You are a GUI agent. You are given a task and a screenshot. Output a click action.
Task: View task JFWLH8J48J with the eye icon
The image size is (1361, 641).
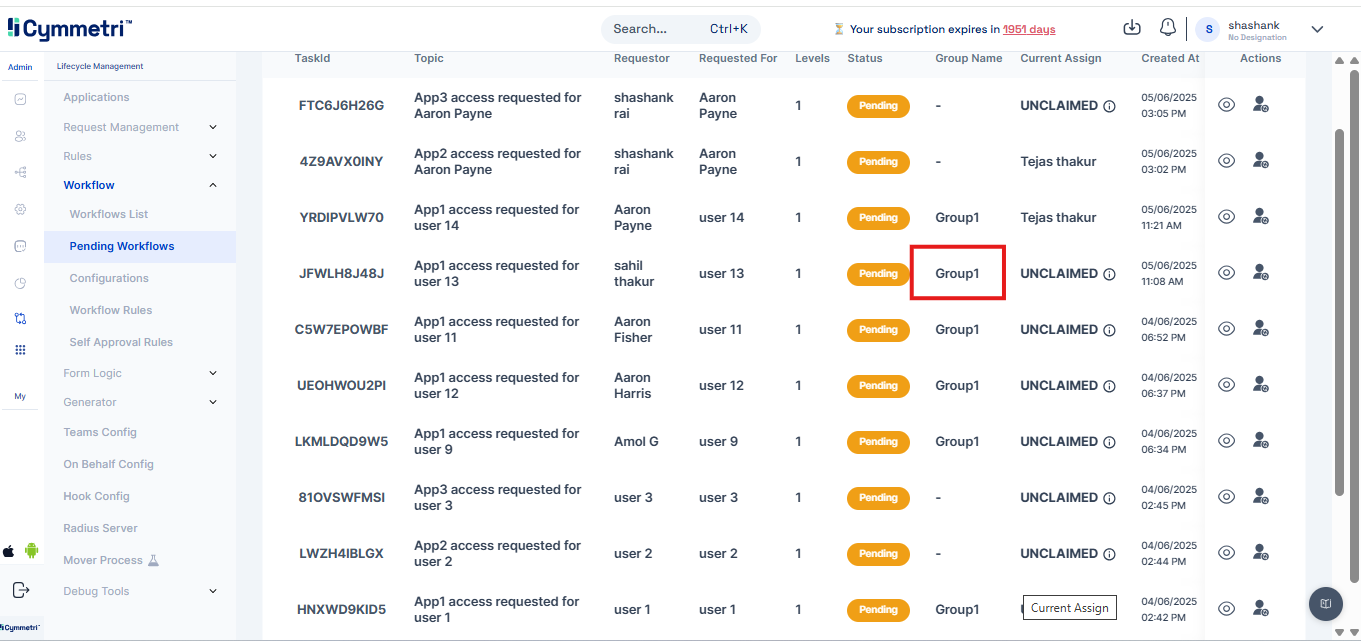click(x=1226, y=273)
